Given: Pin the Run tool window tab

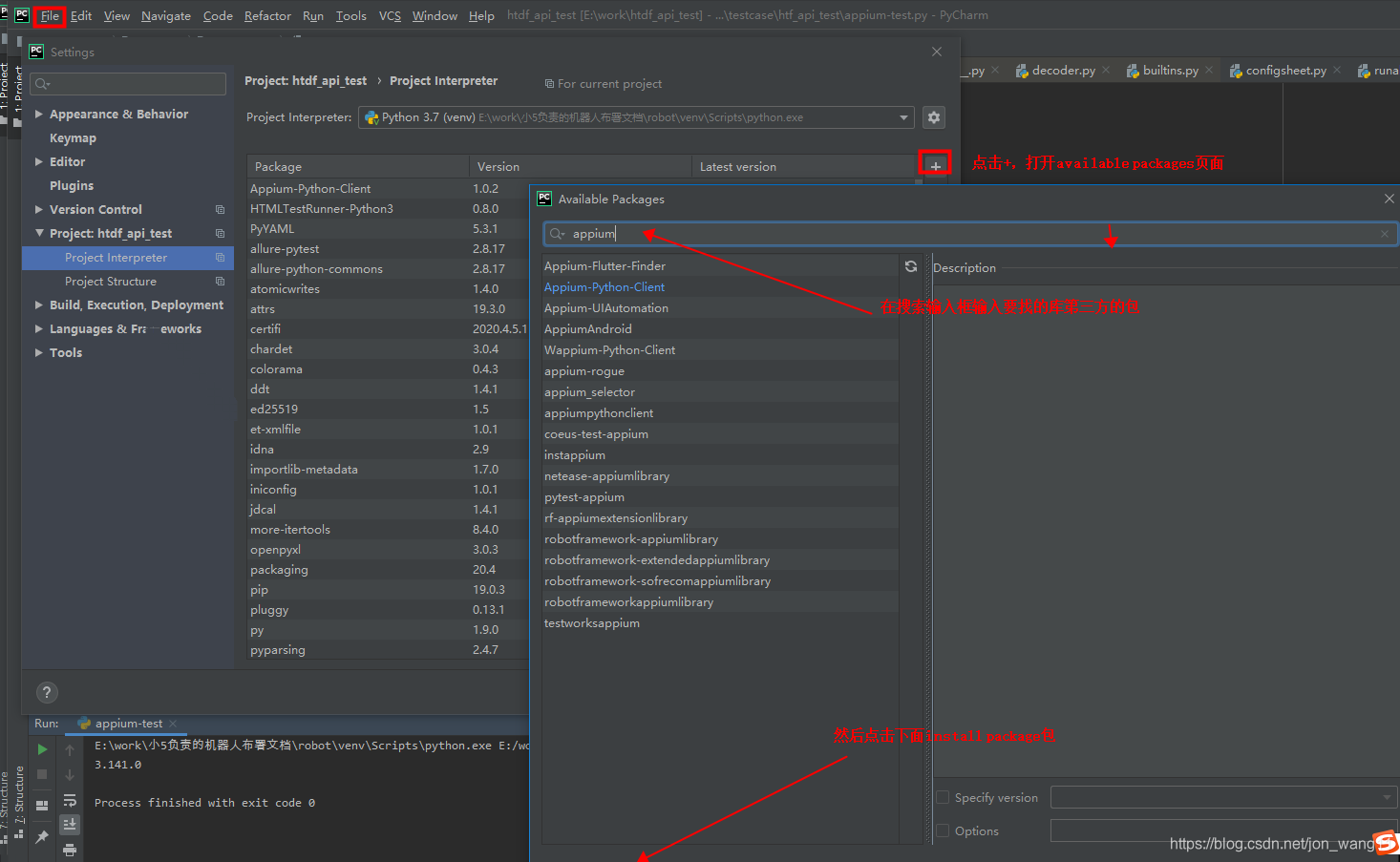Looking at the screenshot, I should (x=42, y=835).
